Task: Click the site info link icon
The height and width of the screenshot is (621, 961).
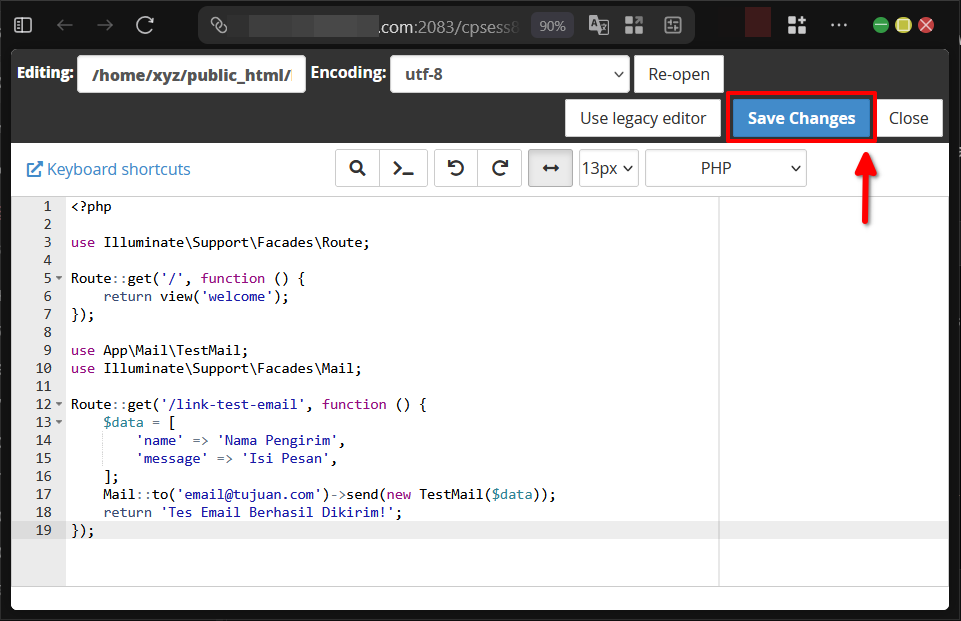Action: 220,25
